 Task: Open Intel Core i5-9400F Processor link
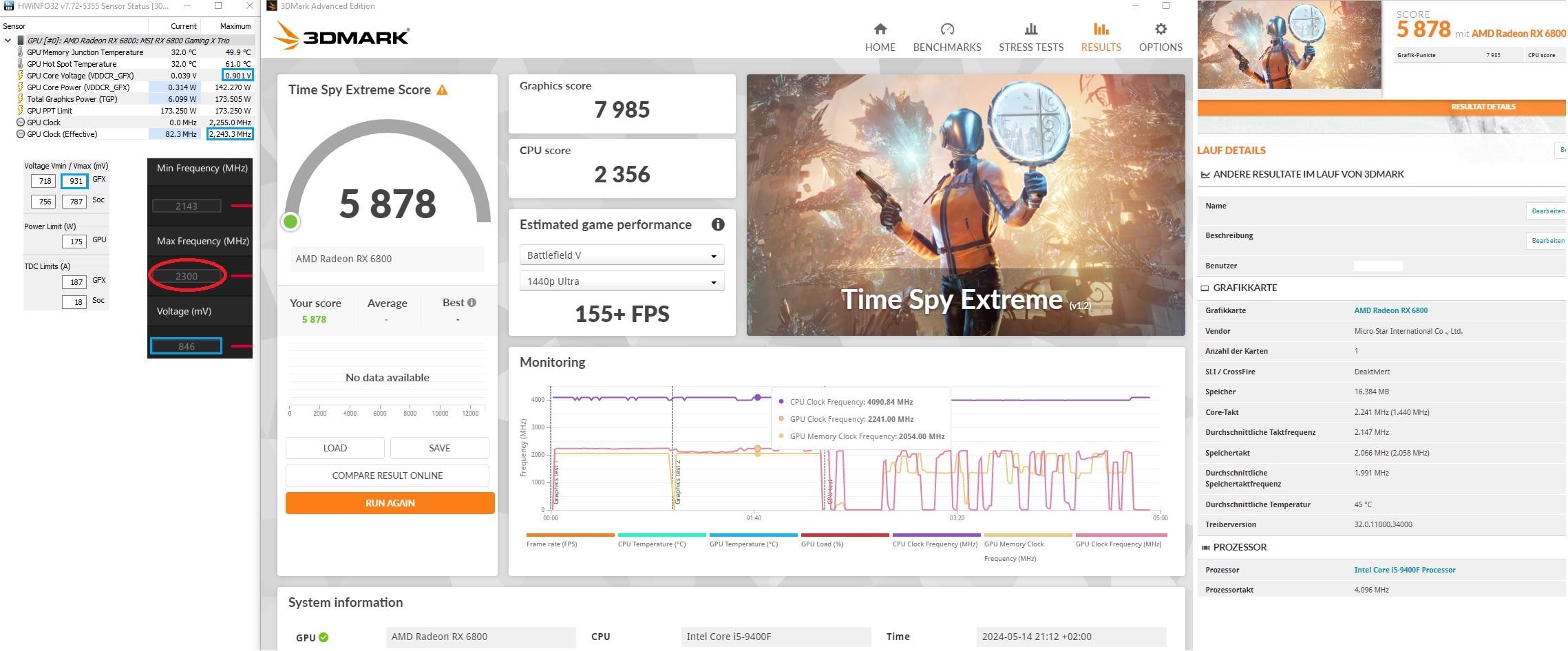click(1404, 570)
